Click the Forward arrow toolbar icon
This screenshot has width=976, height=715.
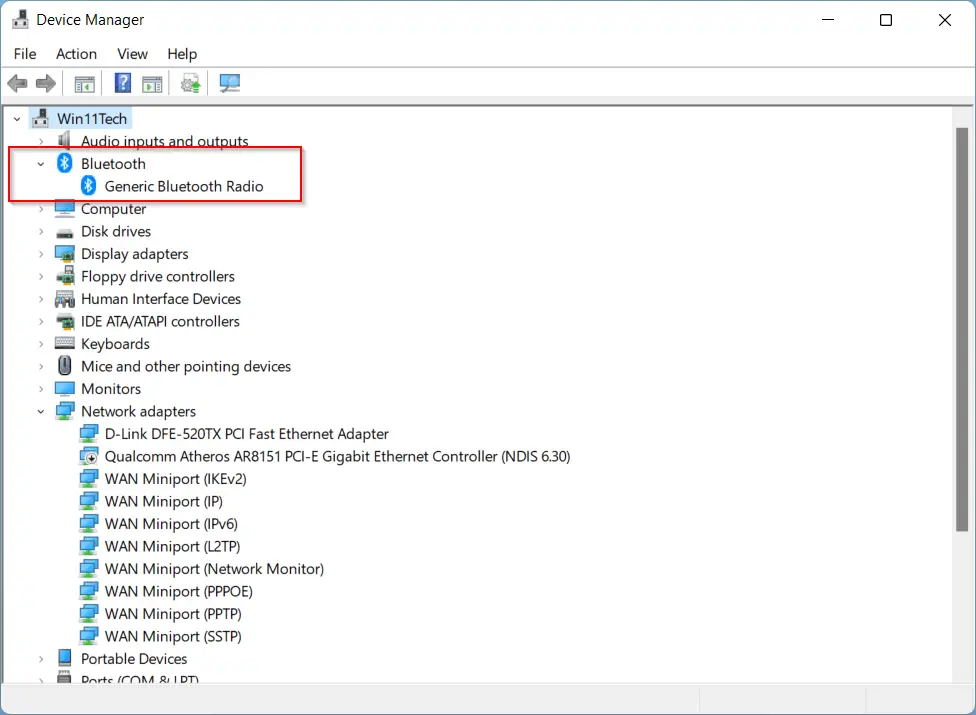pos(45,83)
